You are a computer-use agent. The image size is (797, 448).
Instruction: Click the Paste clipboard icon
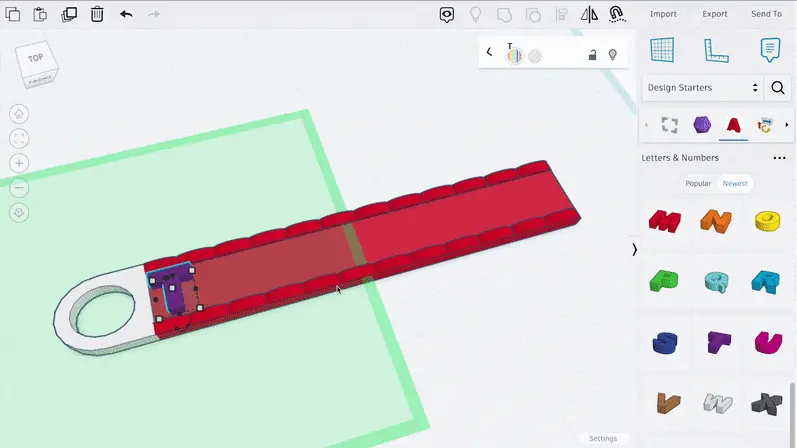[x=40, y=14]
